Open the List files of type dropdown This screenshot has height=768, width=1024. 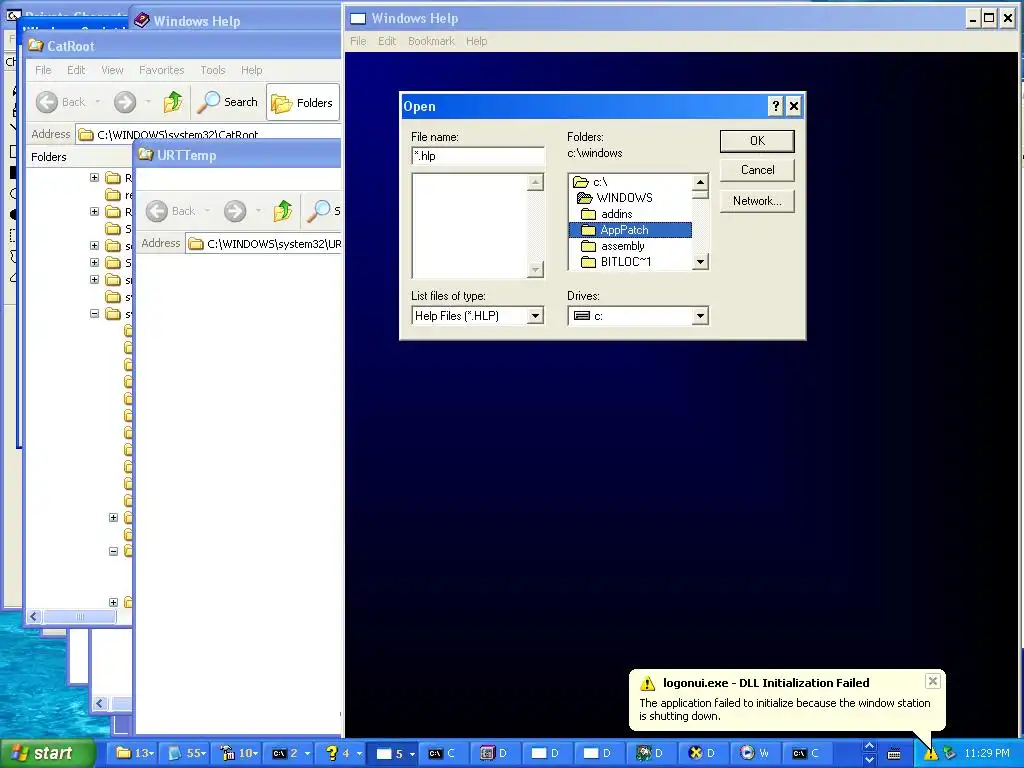(536, 316)
